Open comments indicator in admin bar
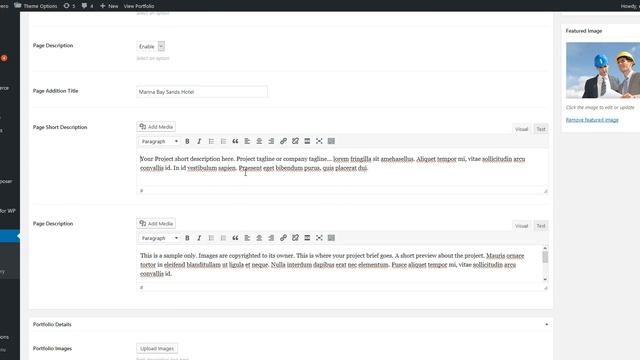This screenshot has height=360, width=640. coord(87,6)
